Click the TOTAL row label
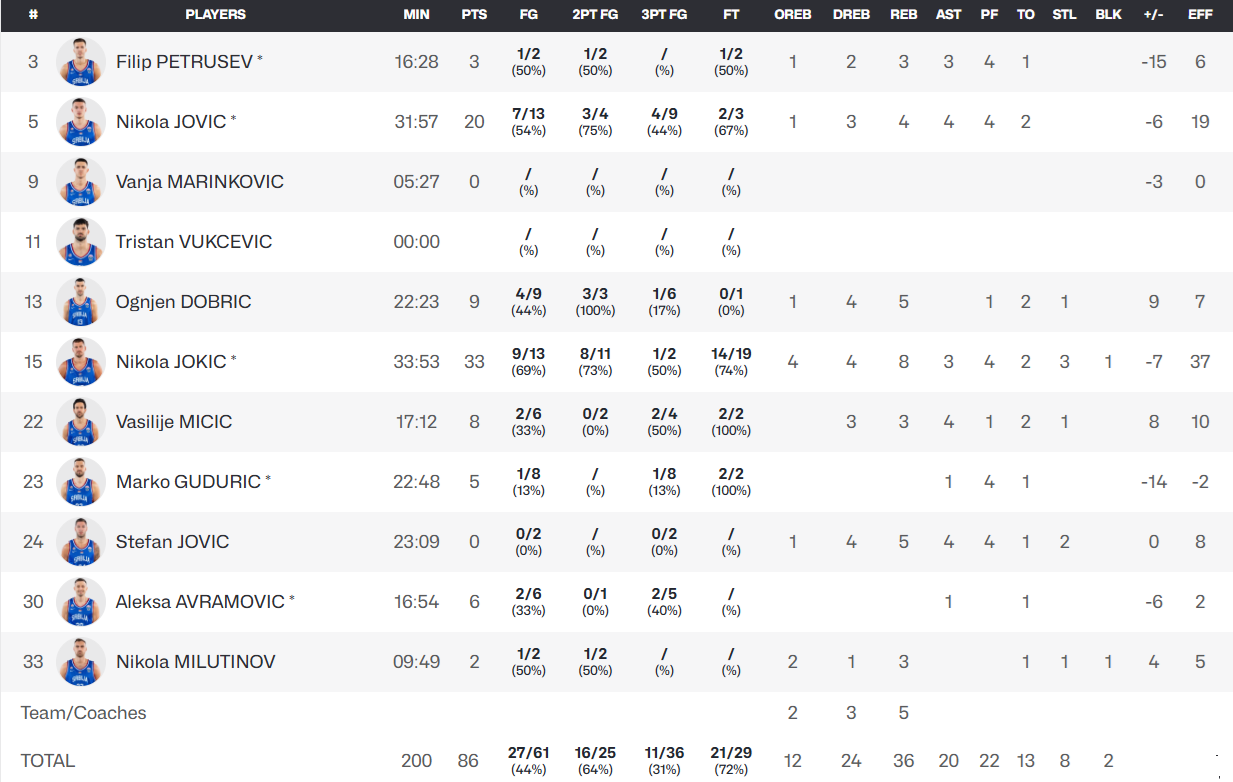Viewport: 1233px width, 782px height. pos(48,761)
